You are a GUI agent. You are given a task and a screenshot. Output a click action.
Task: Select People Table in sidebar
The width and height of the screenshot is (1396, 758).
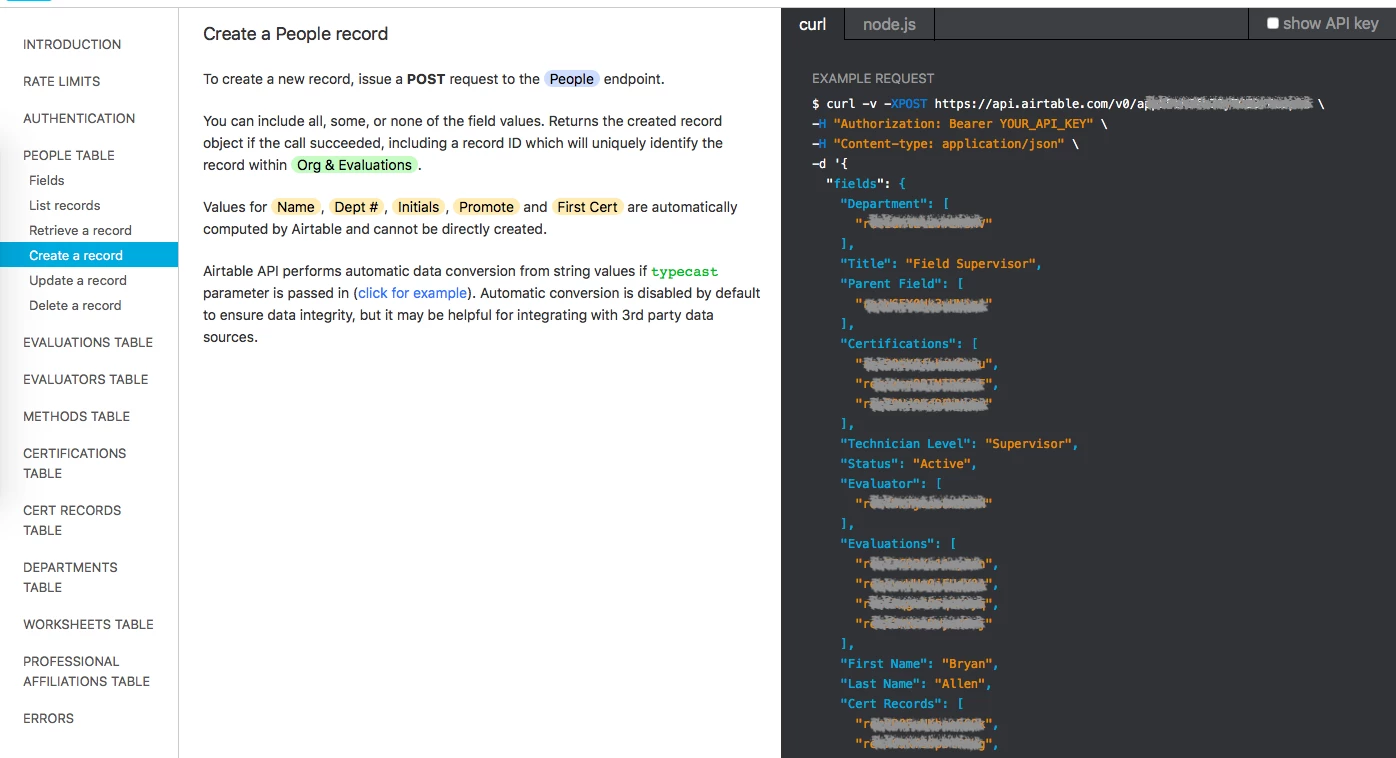coord(69,155)
